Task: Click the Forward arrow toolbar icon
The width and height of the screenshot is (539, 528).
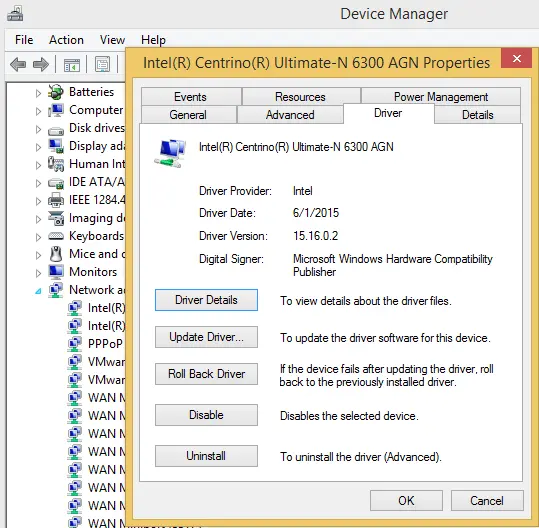Action: pyautogui.click(x=41, y=64)
